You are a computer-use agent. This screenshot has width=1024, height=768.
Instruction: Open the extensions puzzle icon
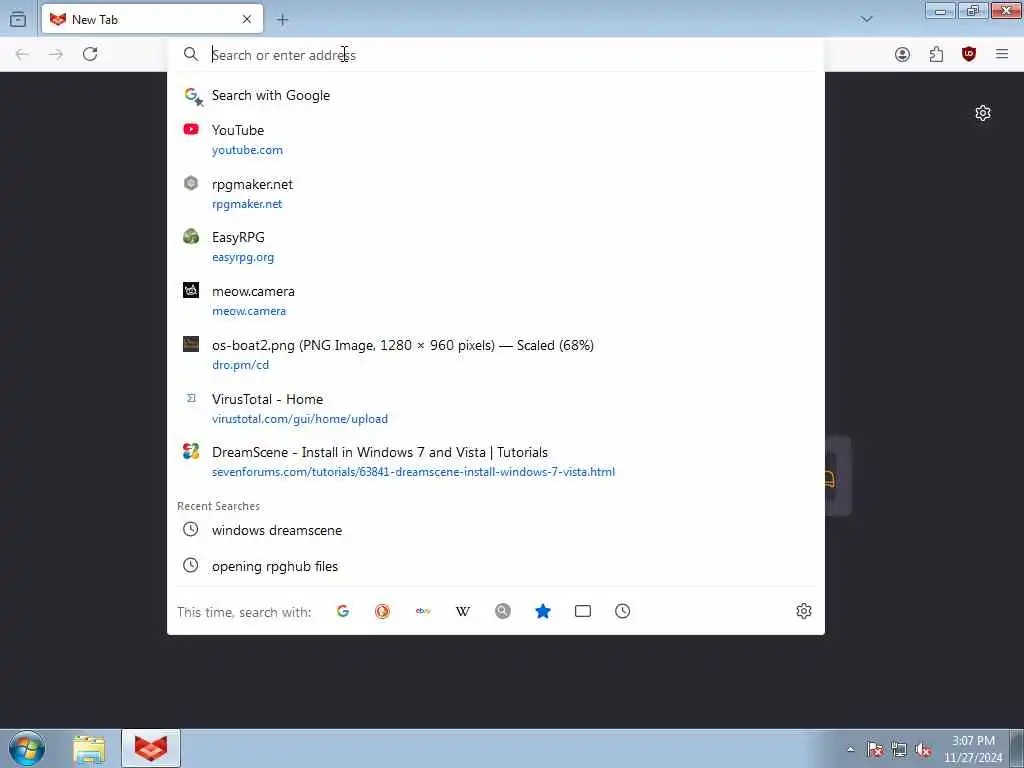936,54
